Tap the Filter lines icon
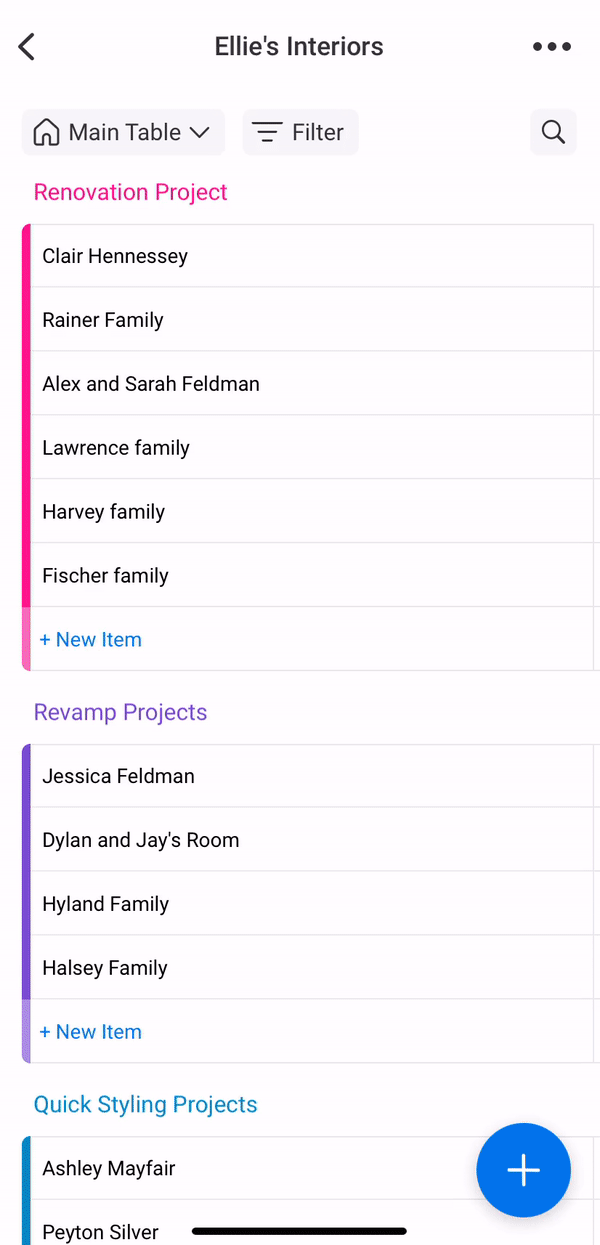 click(267, 132)
